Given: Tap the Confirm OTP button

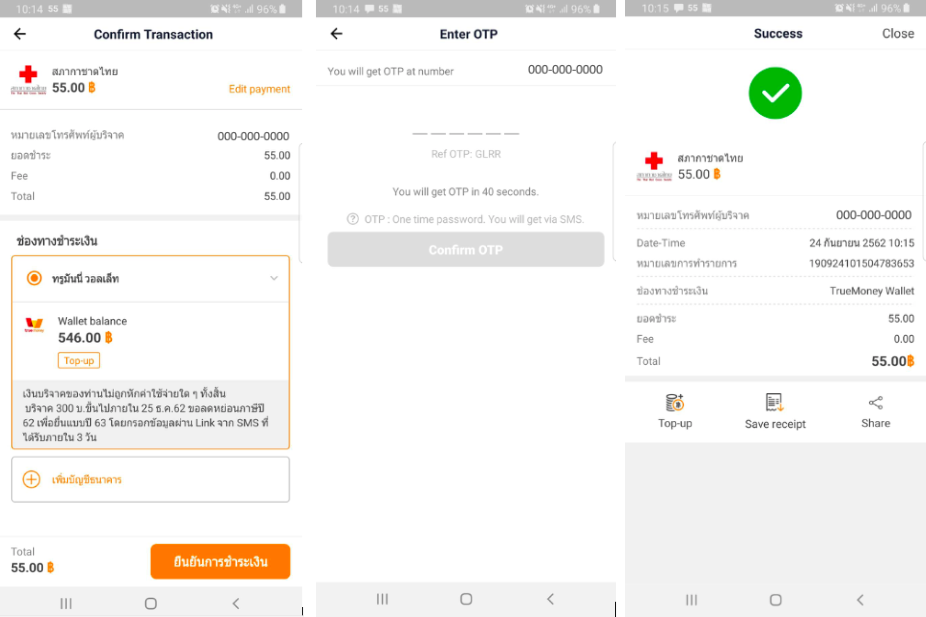Looking at the screenshot, I should [x=465, y=250].
